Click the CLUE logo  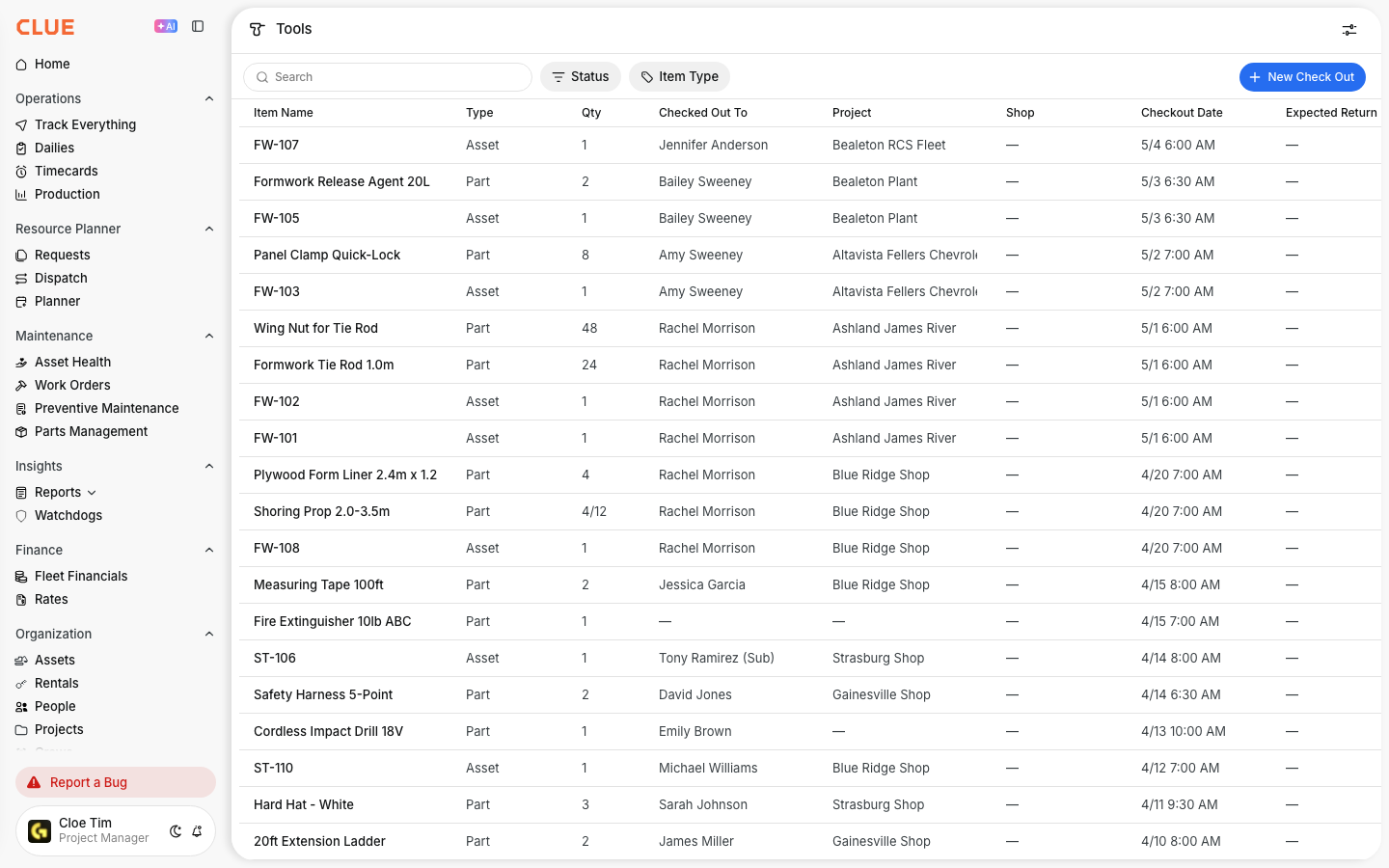(45, 27)
